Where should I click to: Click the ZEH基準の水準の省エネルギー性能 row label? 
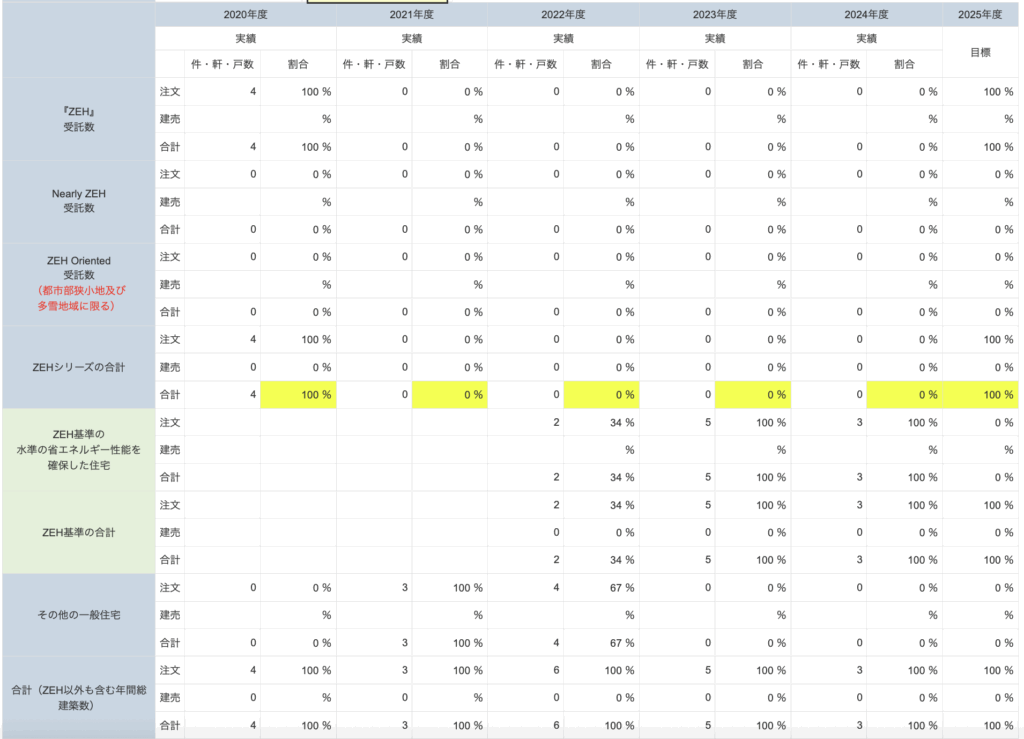click(x=78, y=449)
